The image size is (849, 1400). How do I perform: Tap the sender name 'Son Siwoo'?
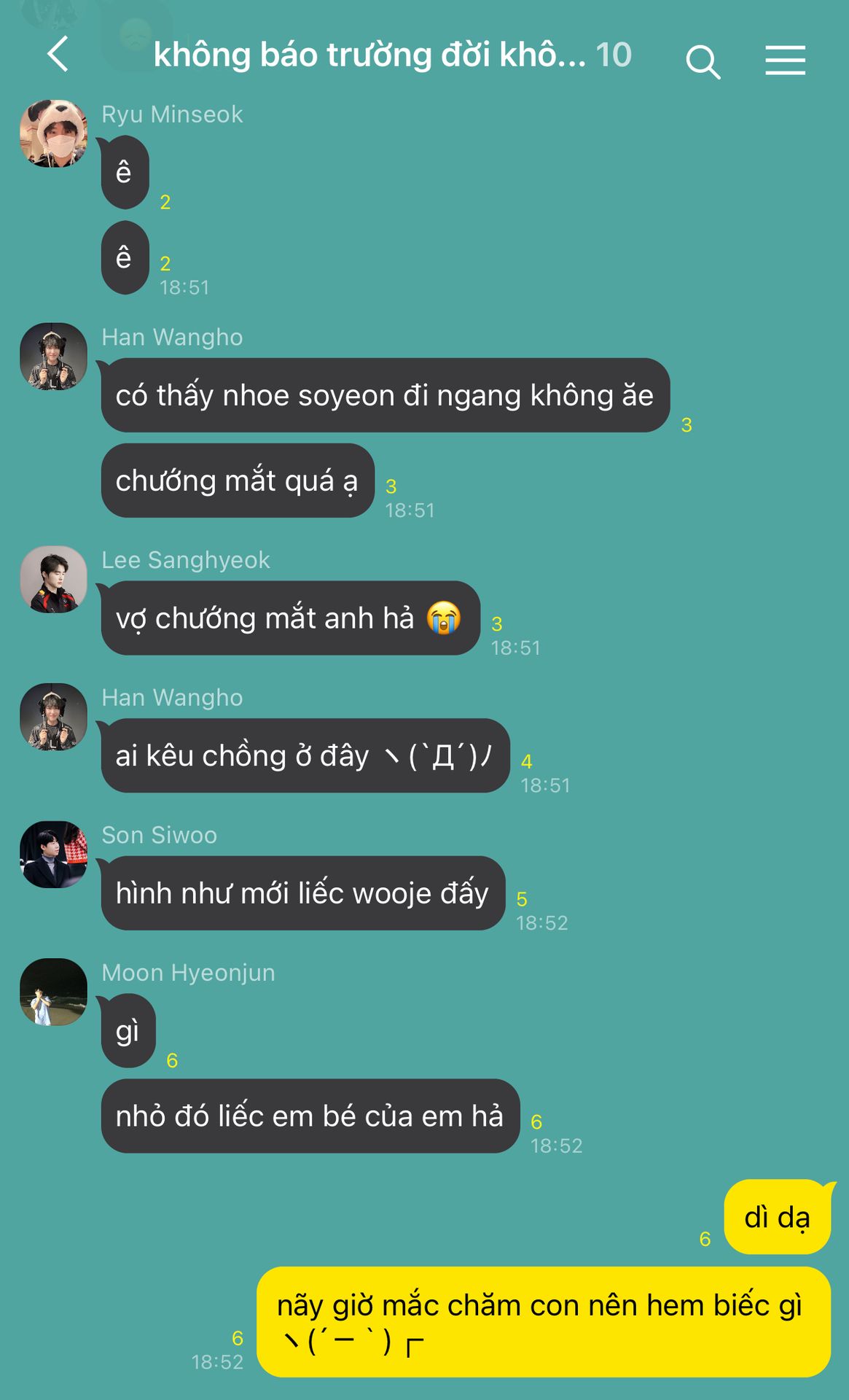coord(159,835)
